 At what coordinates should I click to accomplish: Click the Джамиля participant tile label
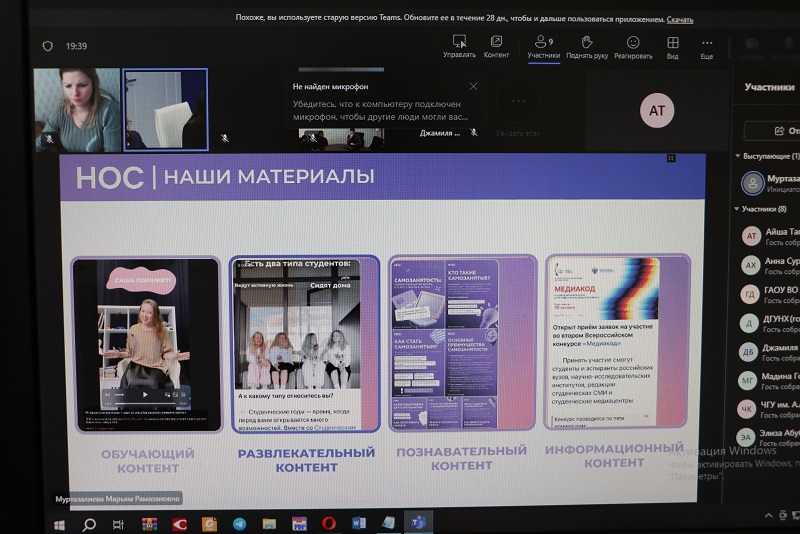pos(439,133)
